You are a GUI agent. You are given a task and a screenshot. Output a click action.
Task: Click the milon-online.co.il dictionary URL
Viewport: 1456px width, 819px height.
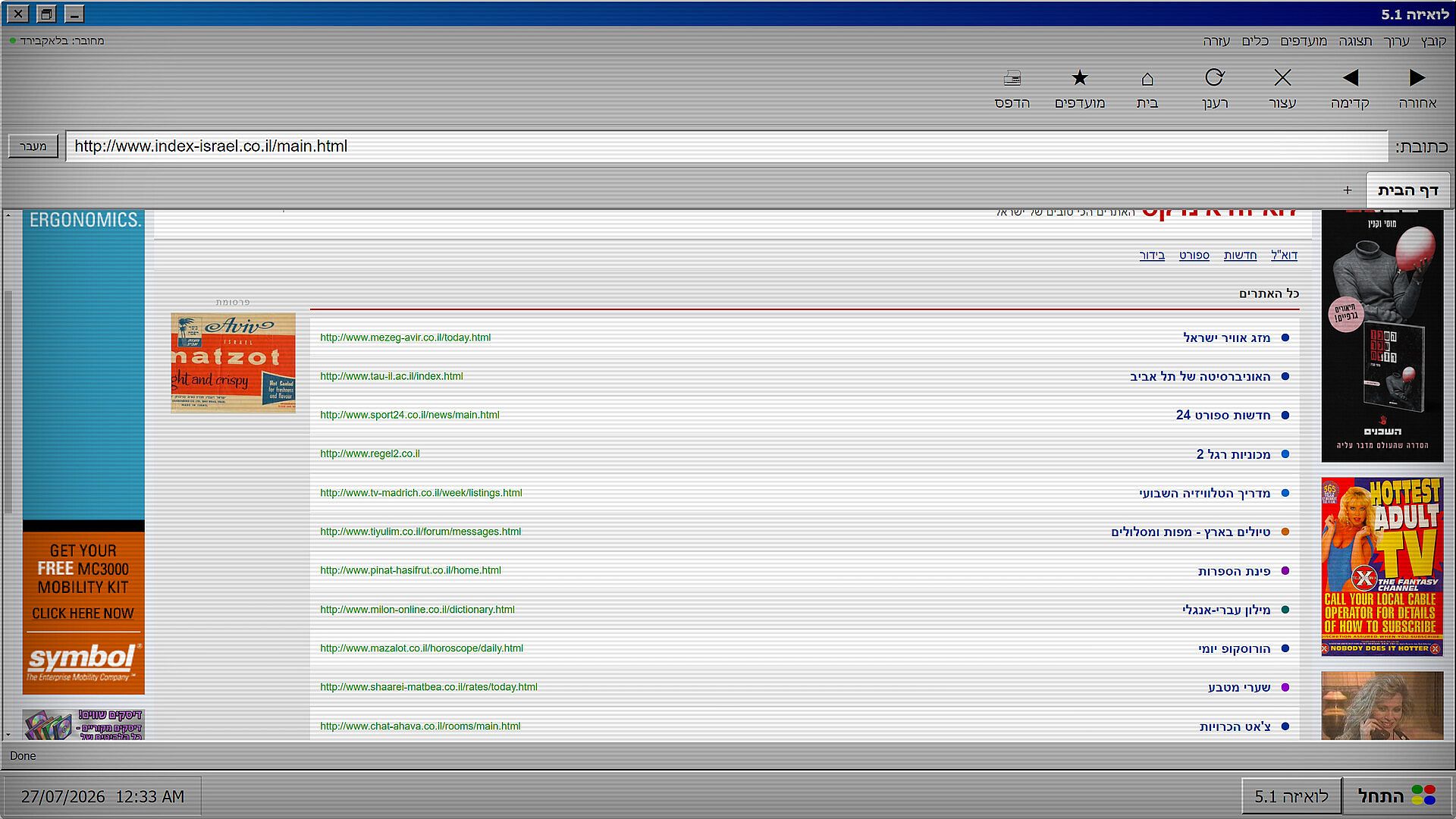(417, 610)
